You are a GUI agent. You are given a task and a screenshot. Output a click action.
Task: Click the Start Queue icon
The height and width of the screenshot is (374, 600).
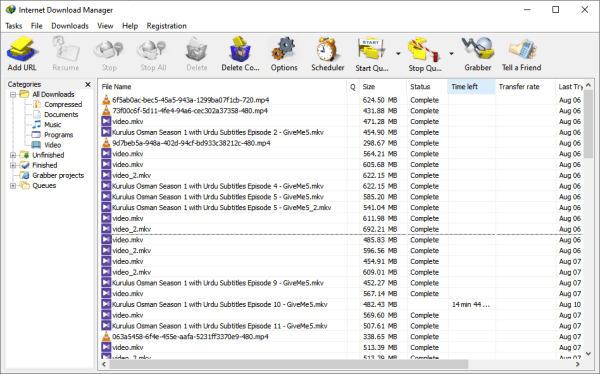(x=371, y=49)
